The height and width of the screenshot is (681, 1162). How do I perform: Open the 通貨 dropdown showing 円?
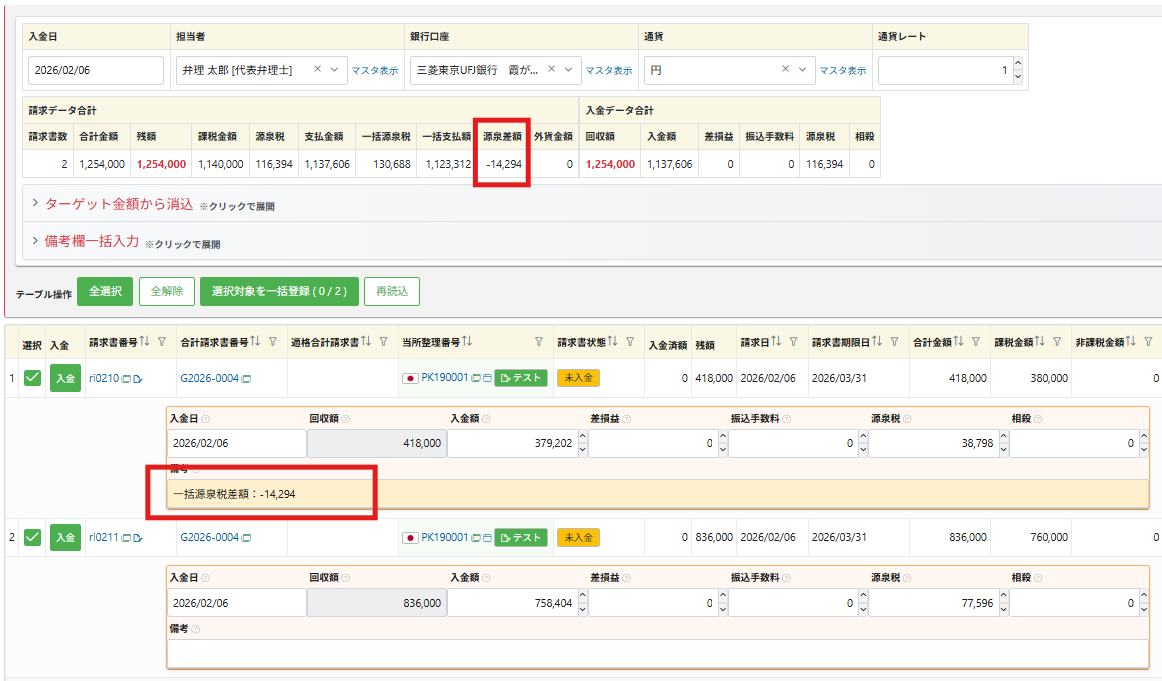pyautogui.click(x=803, y=70)
